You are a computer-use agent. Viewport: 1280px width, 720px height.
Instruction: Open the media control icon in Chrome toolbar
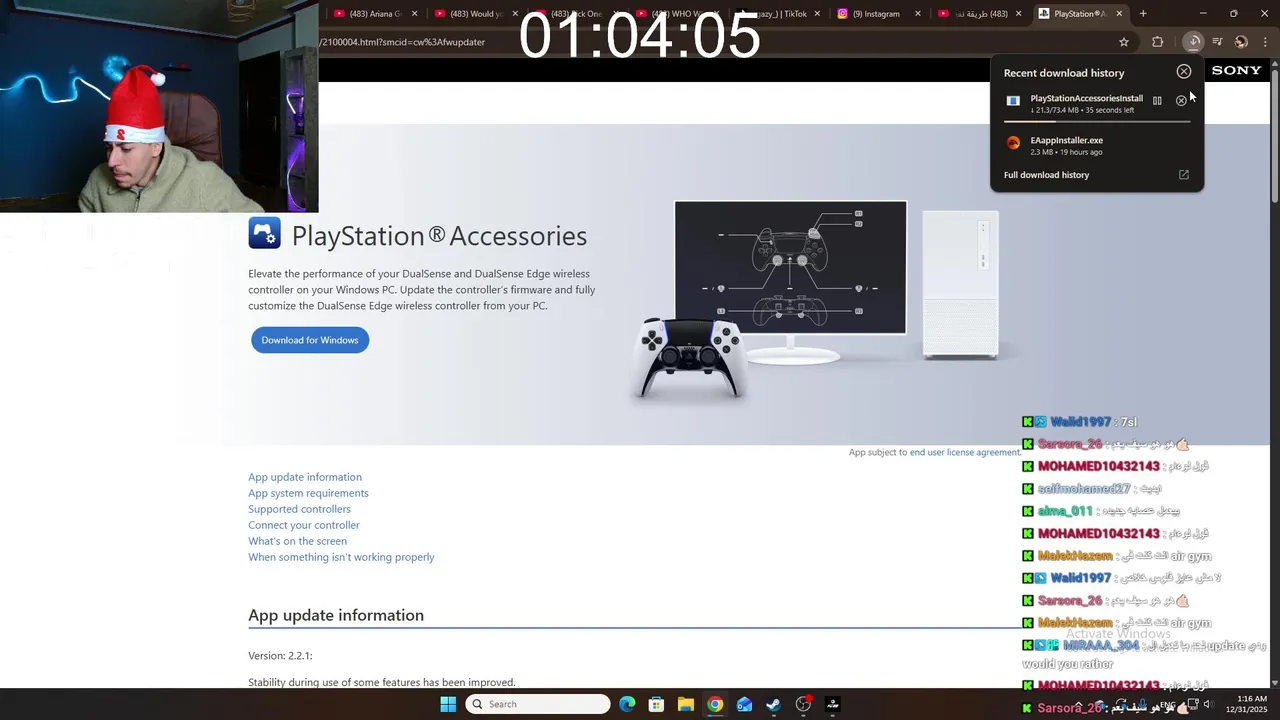(1217, 42)
